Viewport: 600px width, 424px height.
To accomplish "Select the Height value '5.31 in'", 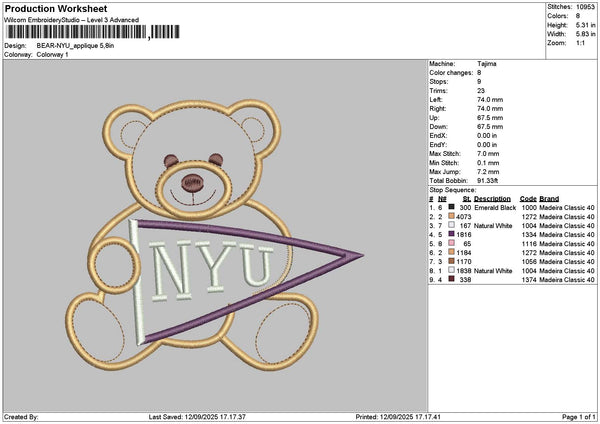I will click(585, 25).
